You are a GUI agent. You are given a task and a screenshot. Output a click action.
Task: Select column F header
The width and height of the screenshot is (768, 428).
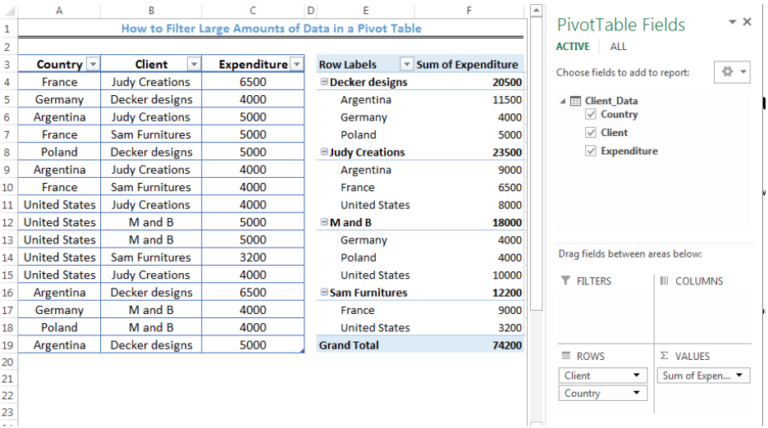[469, 10]
